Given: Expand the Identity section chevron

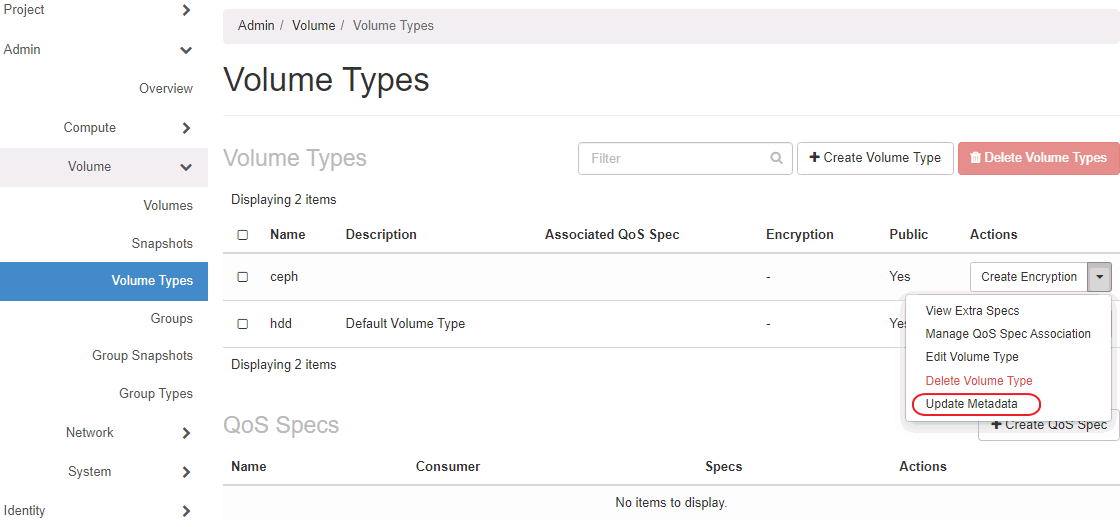Looking at the screenshot, I should pos(186,511).
